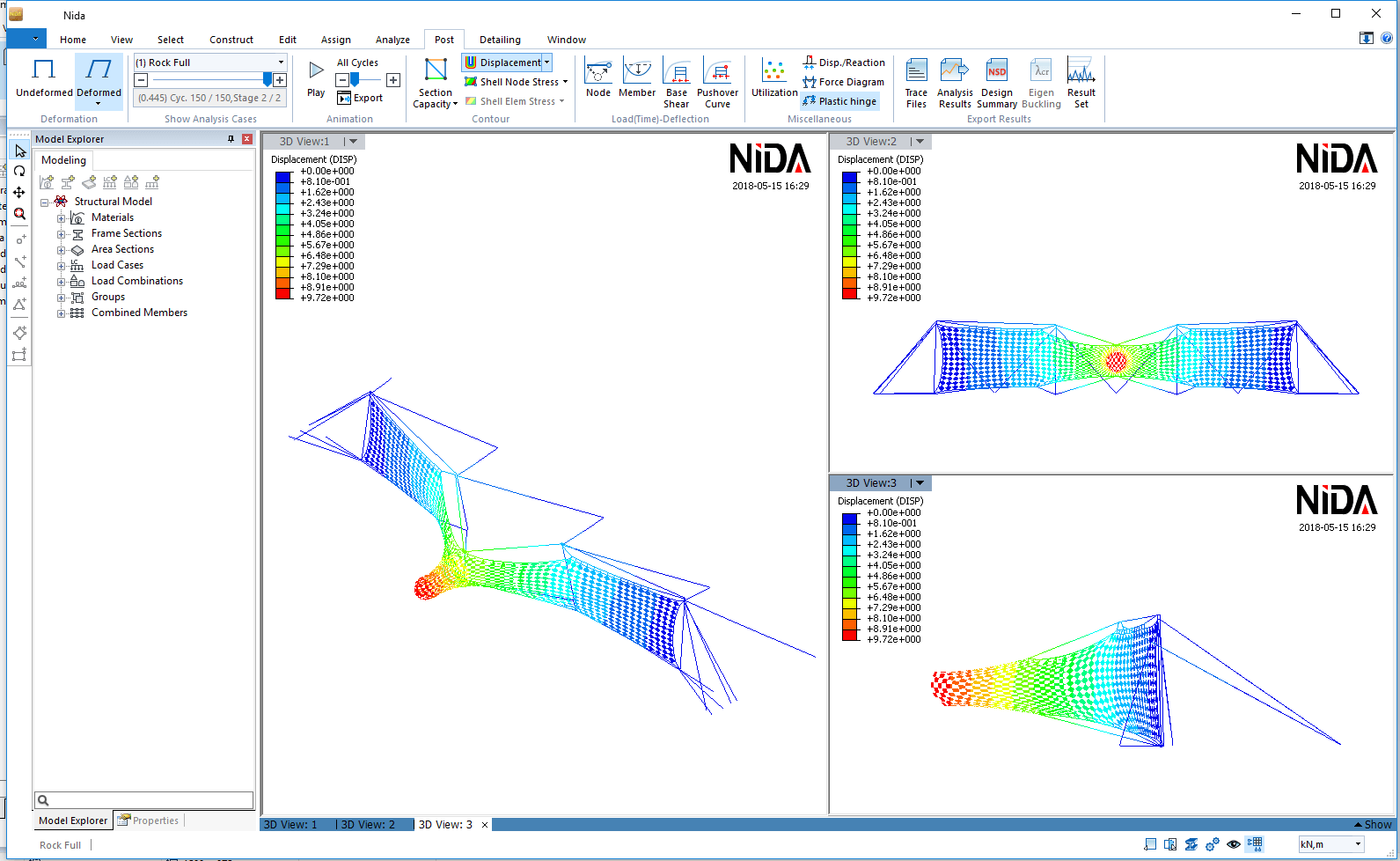Play the deformation animation
The height and width of the screenshot is (861, 1400).
(316, 78)
